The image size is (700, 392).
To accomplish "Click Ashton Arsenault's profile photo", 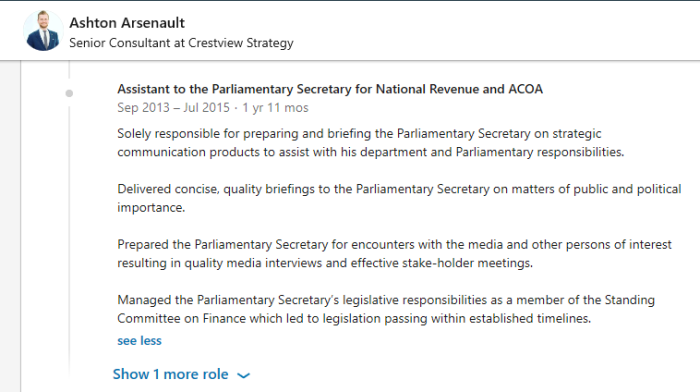I will pyautogui.click(x=43, y=31).
